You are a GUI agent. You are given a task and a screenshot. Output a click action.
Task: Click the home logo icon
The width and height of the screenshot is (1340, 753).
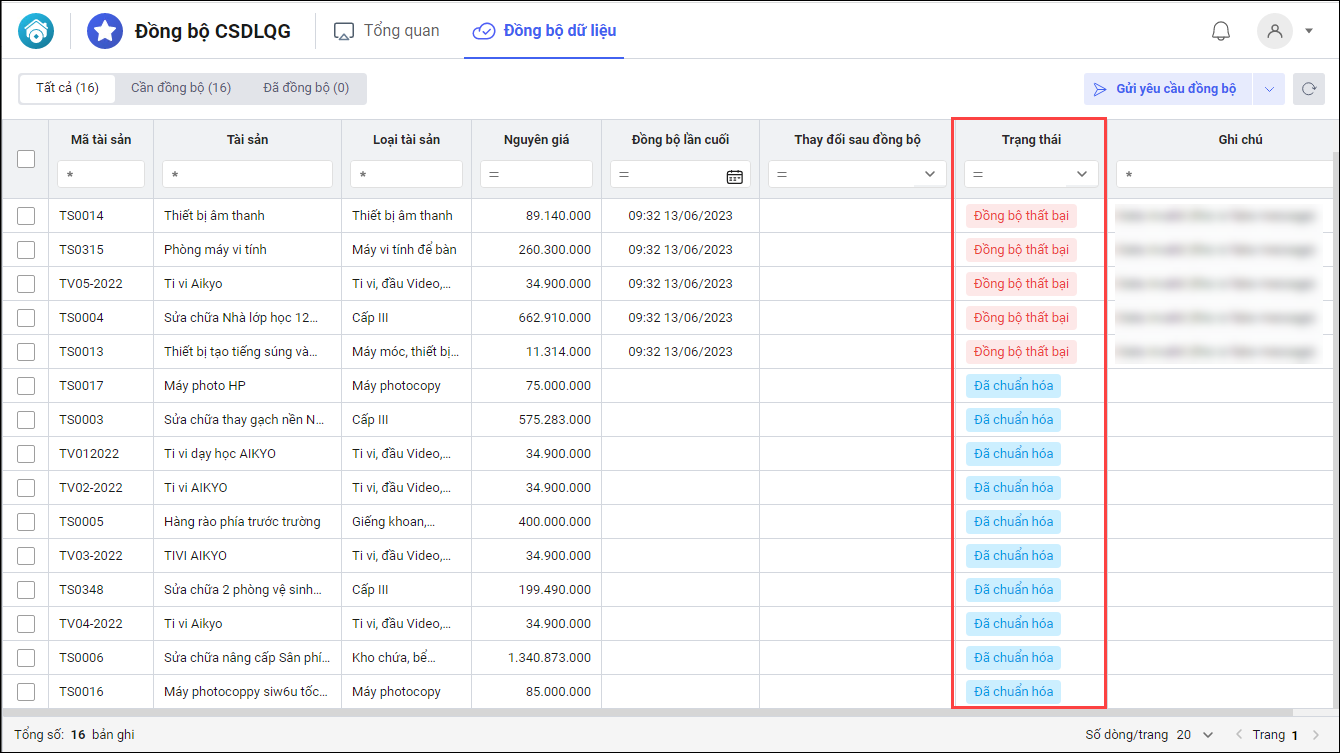click(x=37, y=31)
